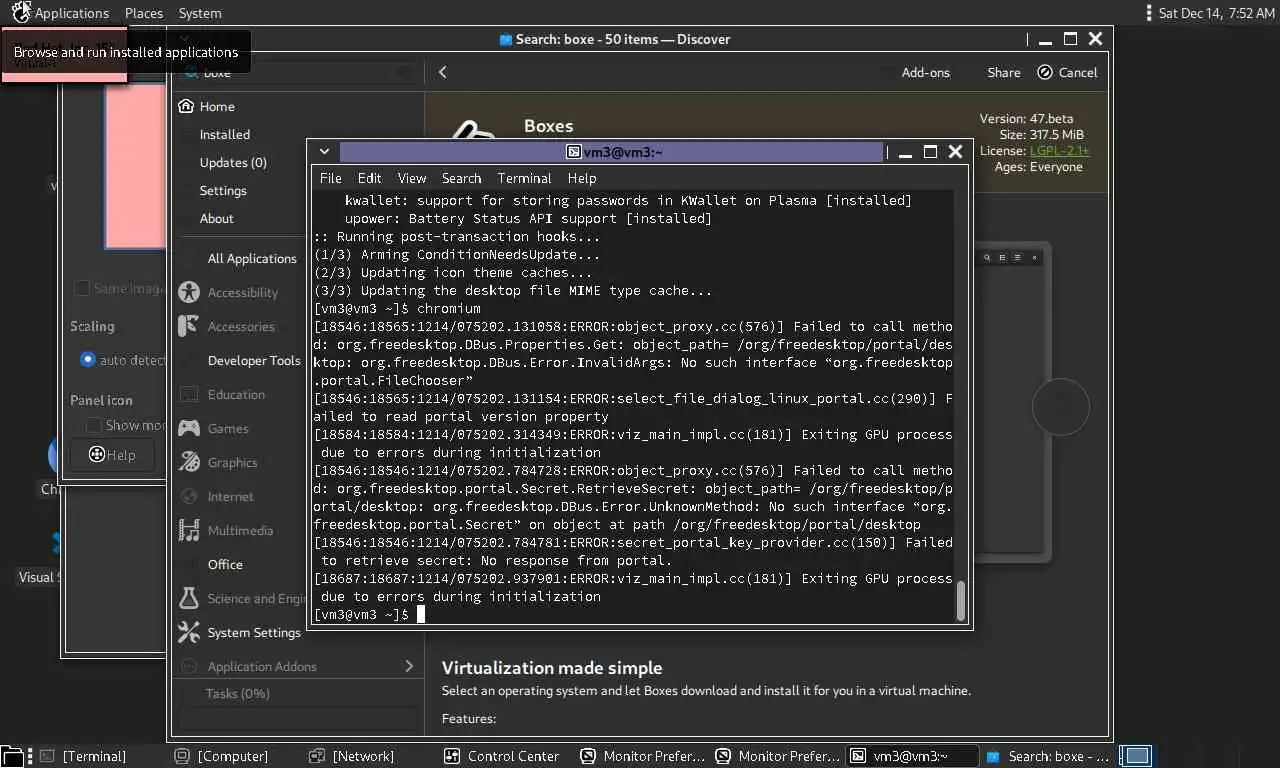Open the terminal's Search menu
The image size is (1280, 768).
pos(461,178)
